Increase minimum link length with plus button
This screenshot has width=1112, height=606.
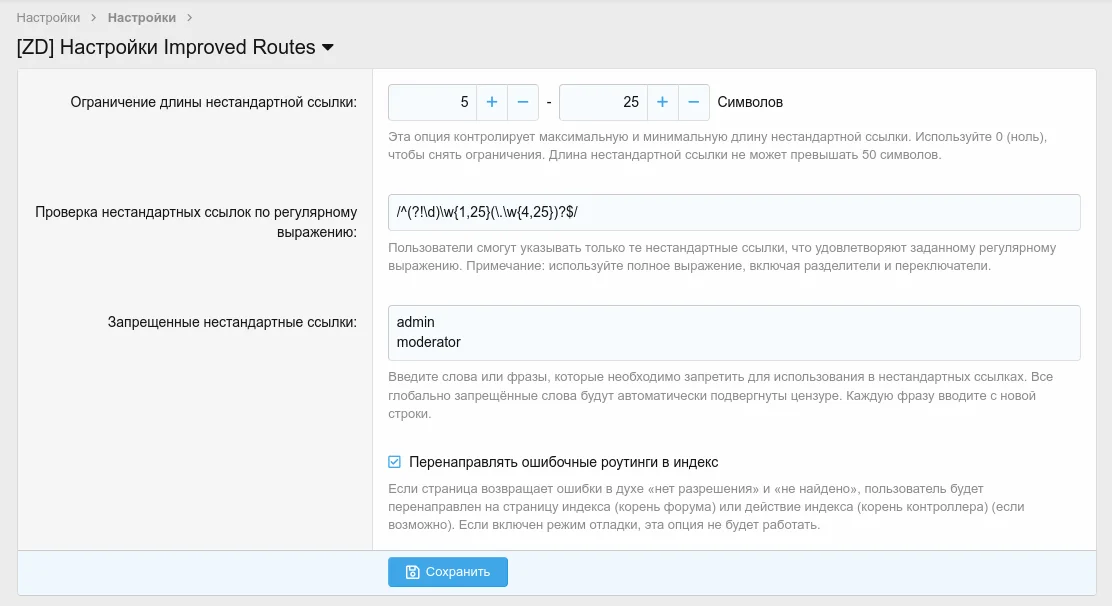(x=492, y=102)
